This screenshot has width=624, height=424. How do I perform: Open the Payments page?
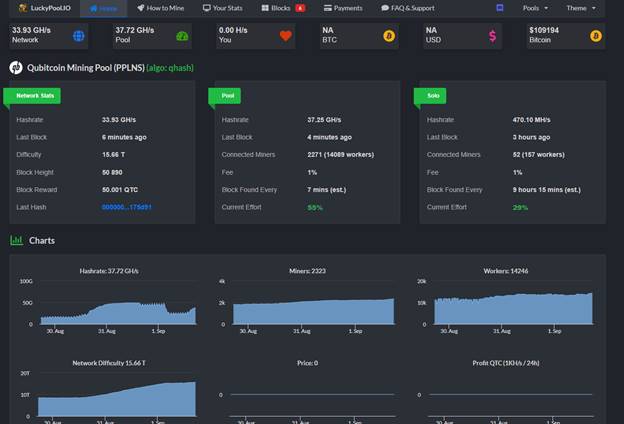pyautogui.click(x=343, y=8)
